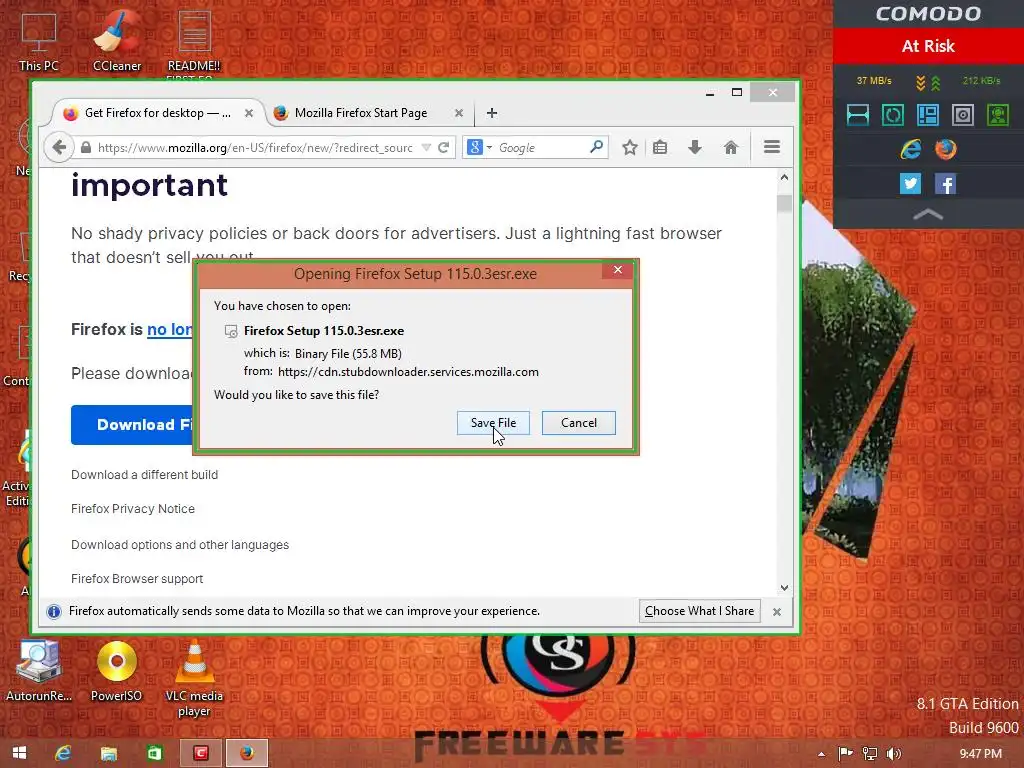Click the Google search input box
Image resolution: width=1024 pixels, height=768 pixels.
tap(541, 148)
